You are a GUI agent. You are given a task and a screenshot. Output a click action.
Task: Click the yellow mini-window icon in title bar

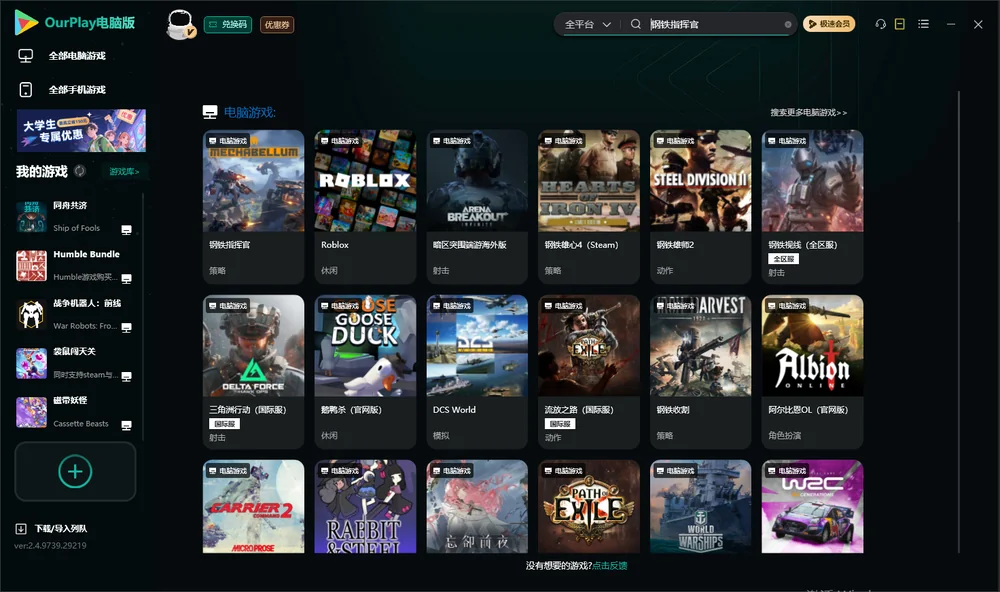point(900,24)
